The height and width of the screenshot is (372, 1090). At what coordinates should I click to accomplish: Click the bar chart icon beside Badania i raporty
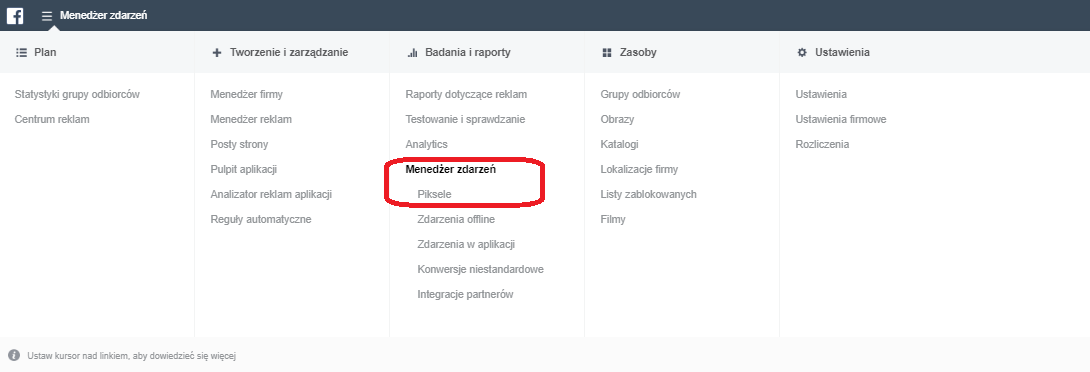point(412,52)
